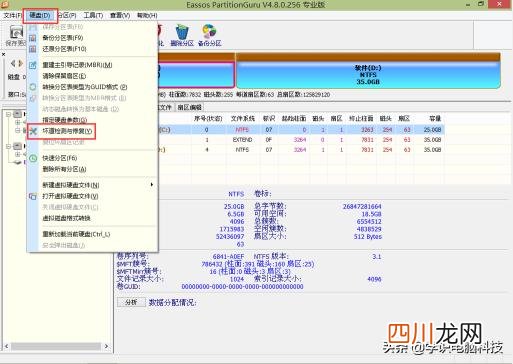513x364 pixels.
Task: Choose 打开虚拟硬盘文件(V) menu entry
Action: 70,196
